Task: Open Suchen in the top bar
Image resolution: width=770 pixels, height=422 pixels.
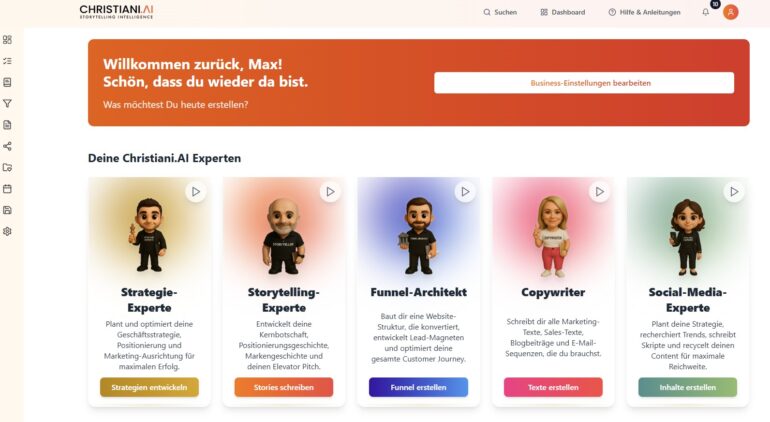Action: (x=500, y=12)
